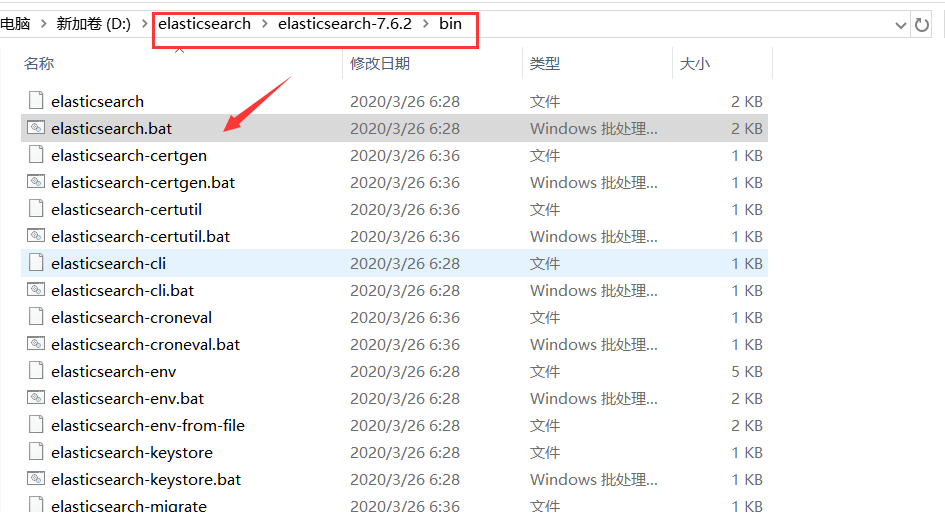Expand the chevron after elasticsearch-7.6.2 breadcrumb

(426, 24)
